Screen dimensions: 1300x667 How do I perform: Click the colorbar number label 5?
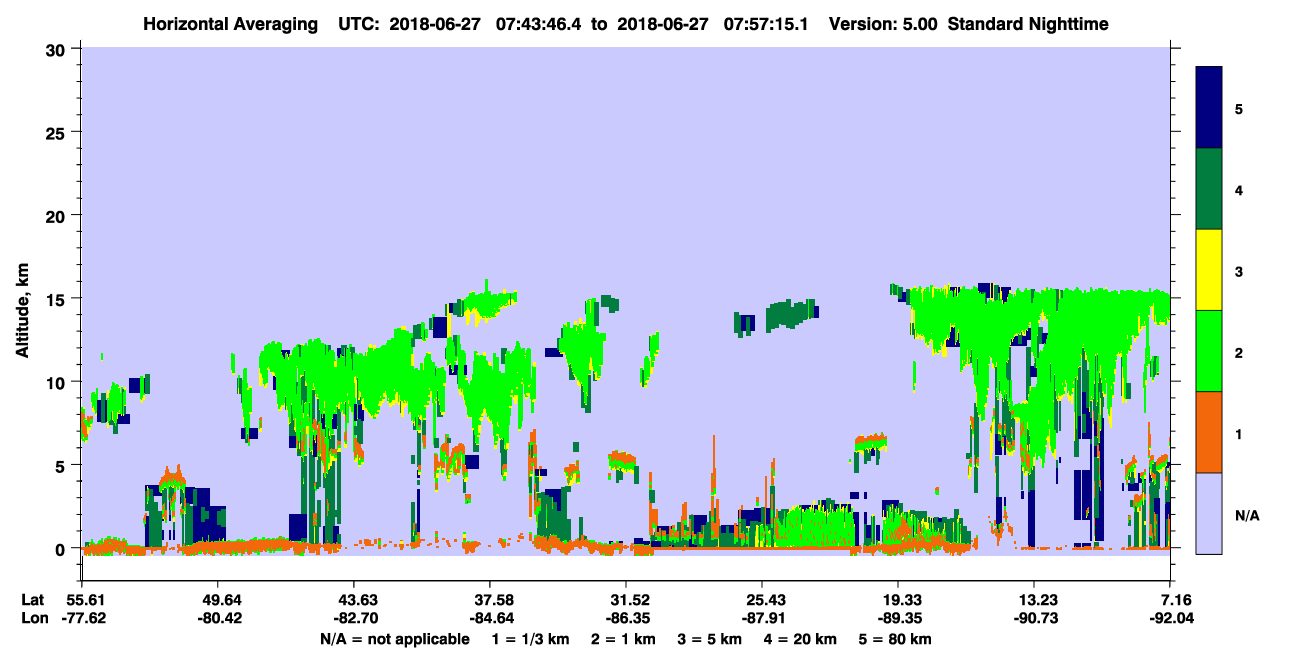pos(1239,108)
